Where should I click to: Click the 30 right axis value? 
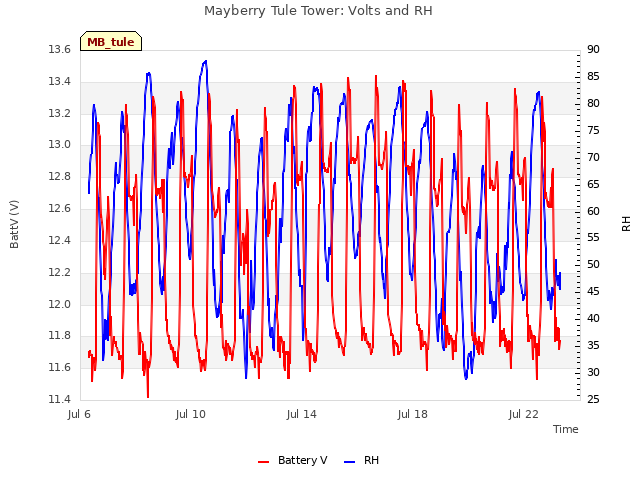coord(593,372)
